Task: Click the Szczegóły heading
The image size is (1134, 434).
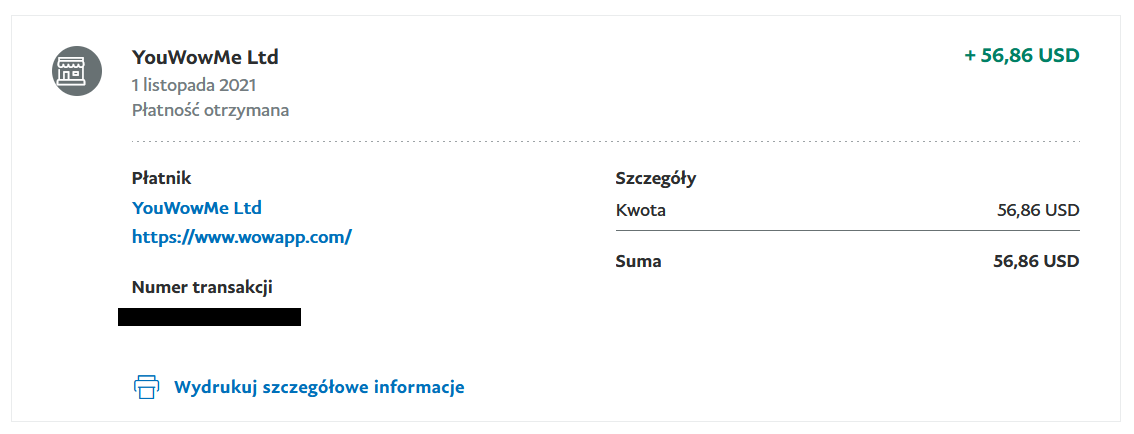Action: (x=656, y=179)
